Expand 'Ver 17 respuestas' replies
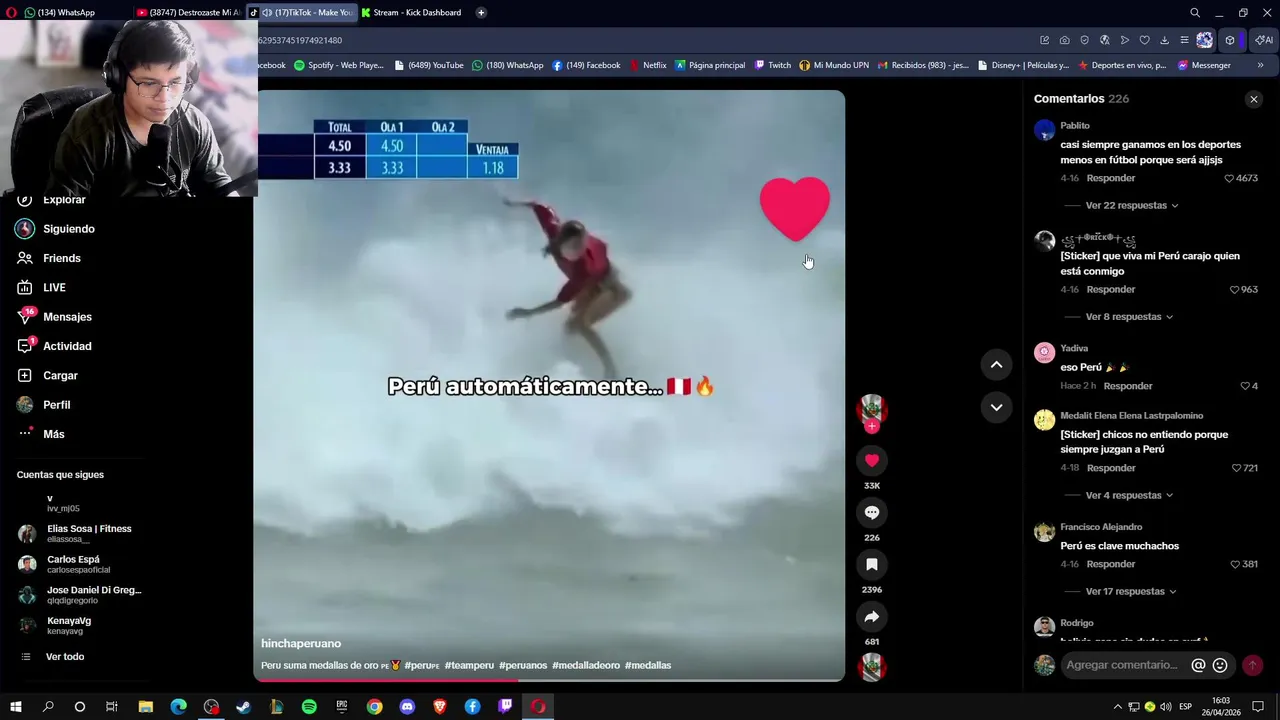 coord(1131,591)
